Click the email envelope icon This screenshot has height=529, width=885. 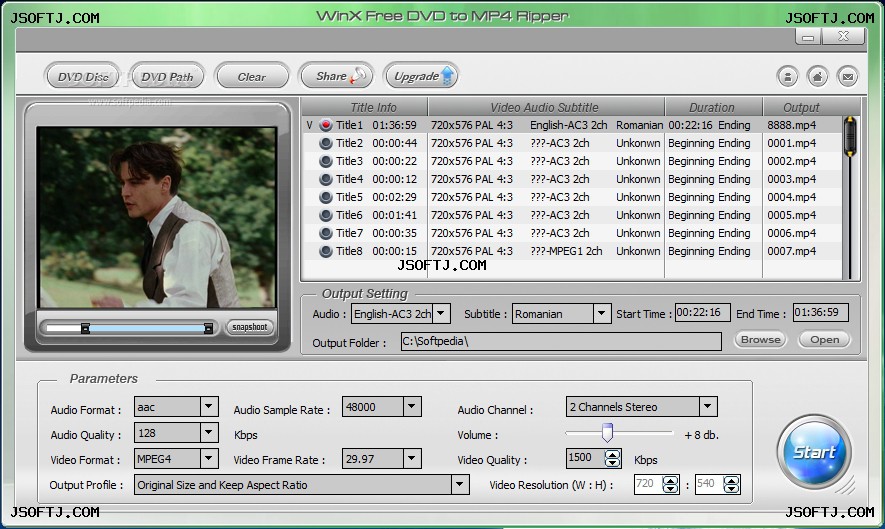(x=847, y=76)
